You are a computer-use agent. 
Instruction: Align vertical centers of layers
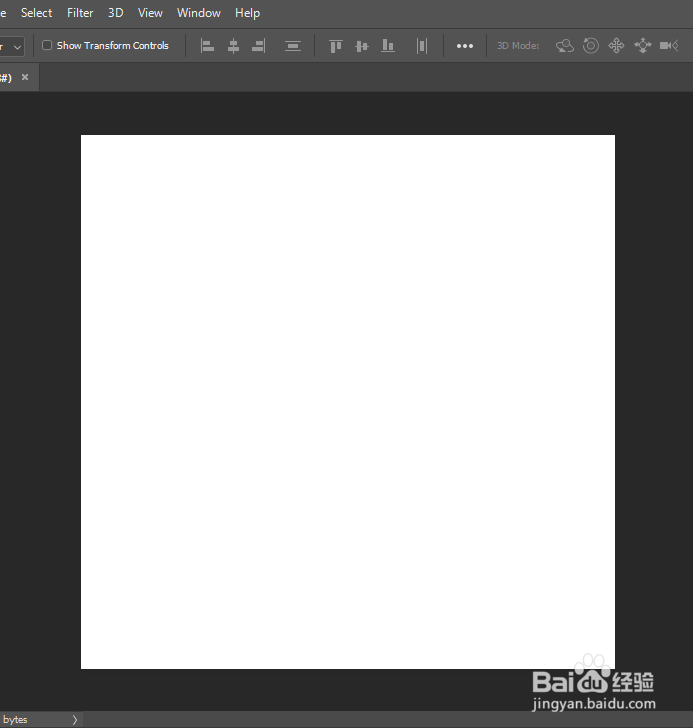coord(362,46)
